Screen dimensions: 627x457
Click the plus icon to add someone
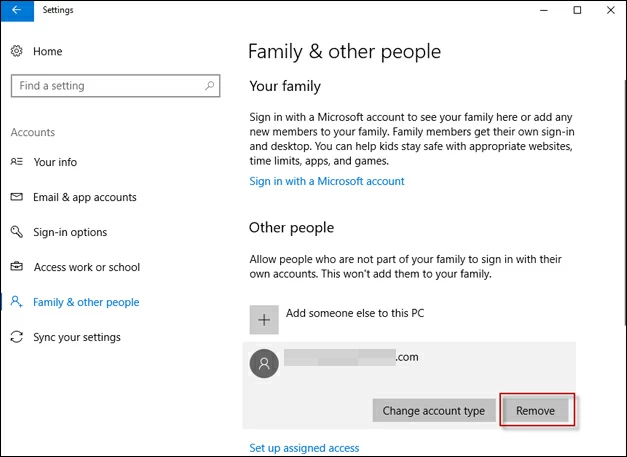[x=264, y=319]
